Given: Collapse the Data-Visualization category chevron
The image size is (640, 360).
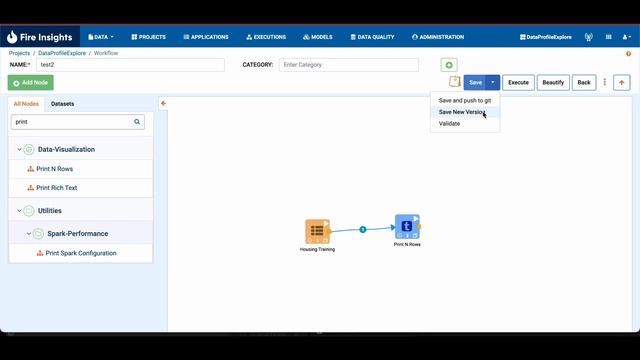Looking at the screenshot, I should pyautogui.click(x=19, y=149).
